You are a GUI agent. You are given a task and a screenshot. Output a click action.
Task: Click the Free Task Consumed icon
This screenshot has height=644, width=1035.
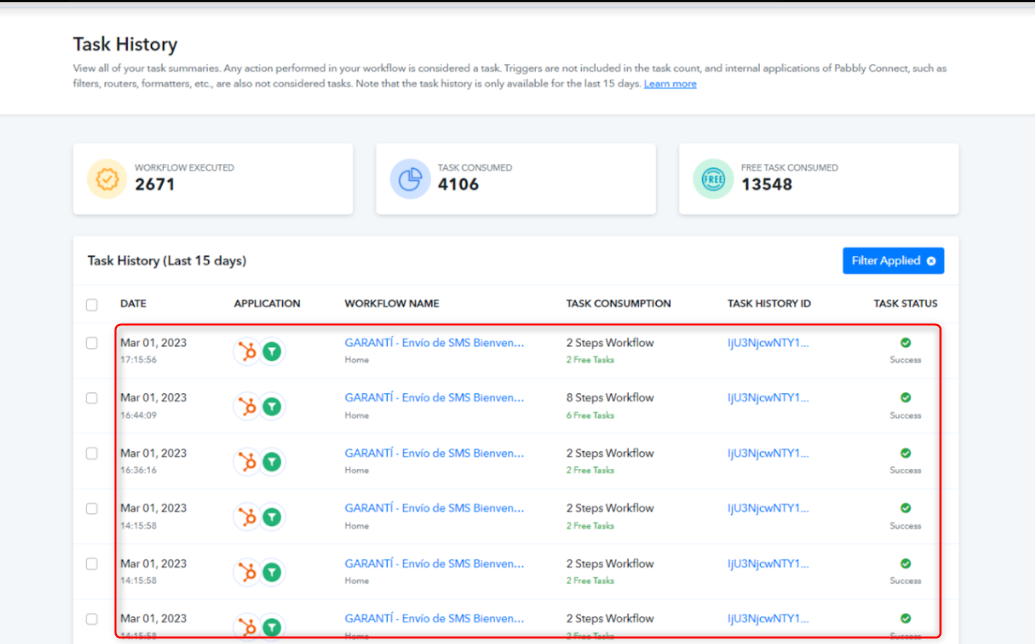coord(713,179)
